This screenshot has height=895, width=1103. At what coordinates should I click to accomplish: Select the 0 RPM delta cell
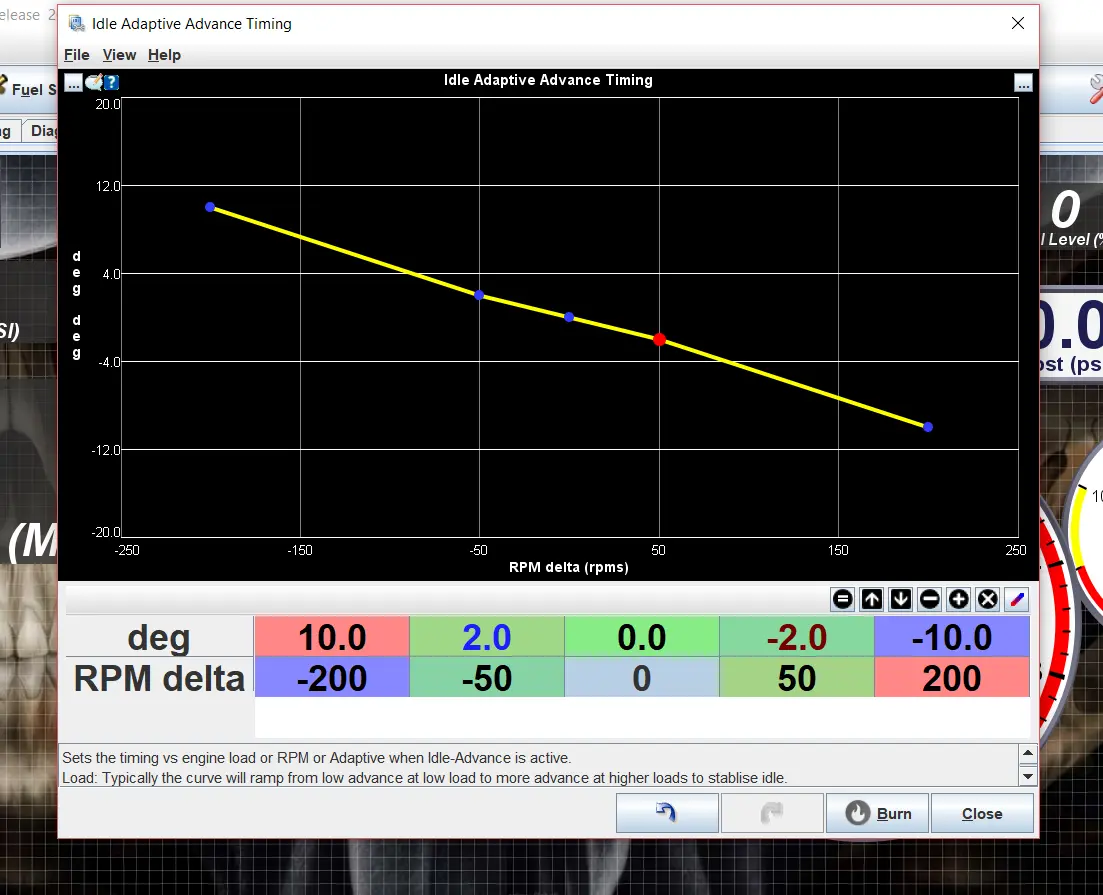tap(642, 678)
